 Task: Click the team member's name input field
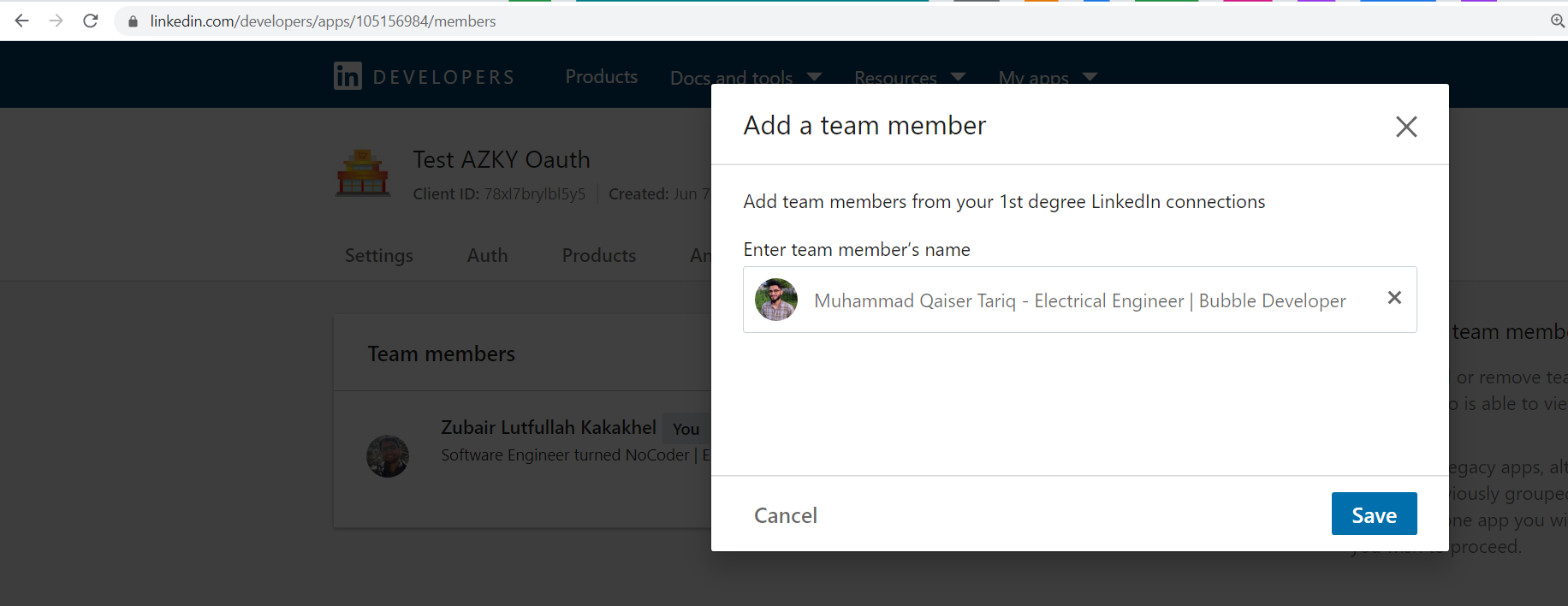click(1078, 300)
